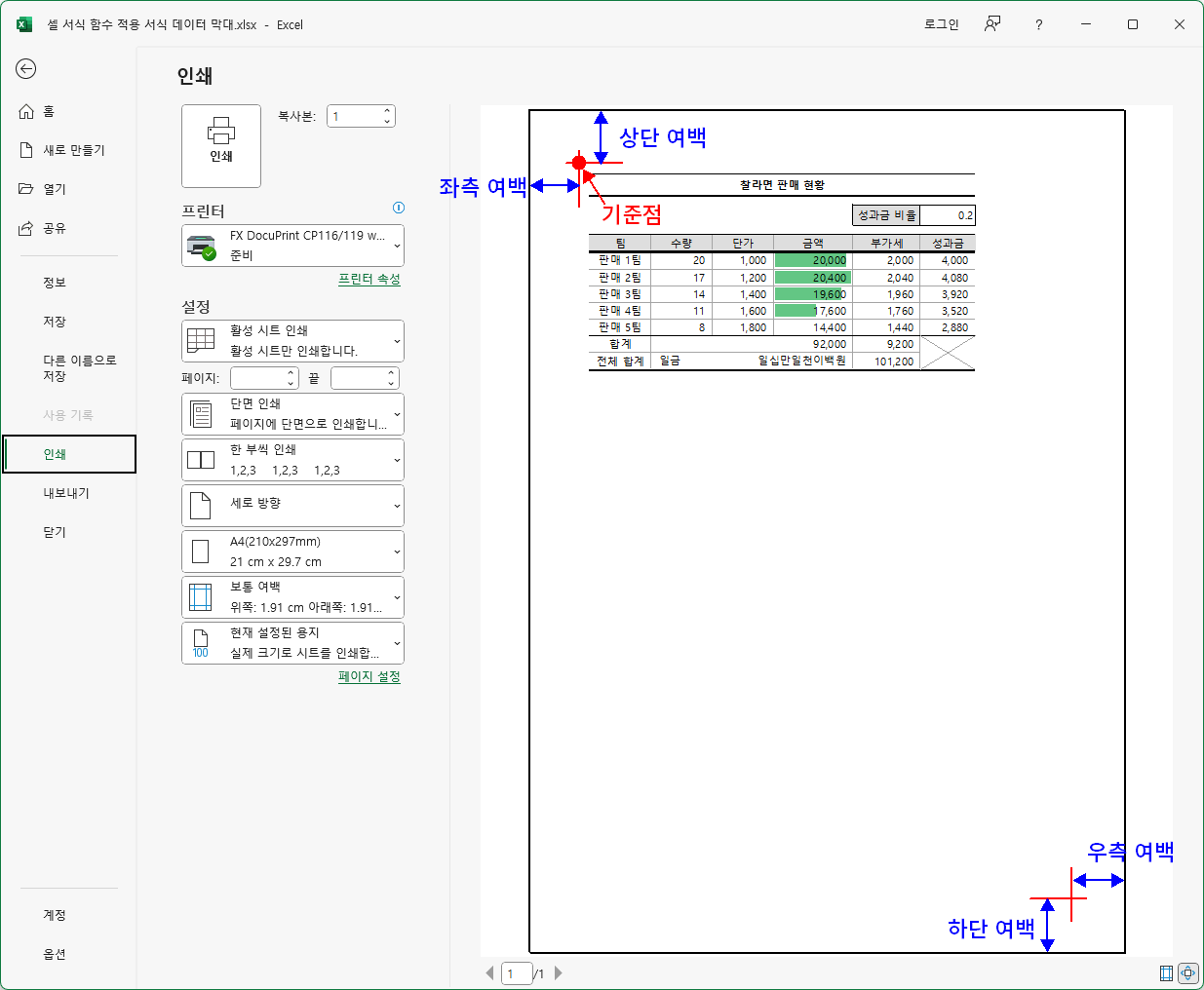1204x990 pixels.
Task: Open 홈 in the backstage sidebar
Action: (x=49, y=111)
